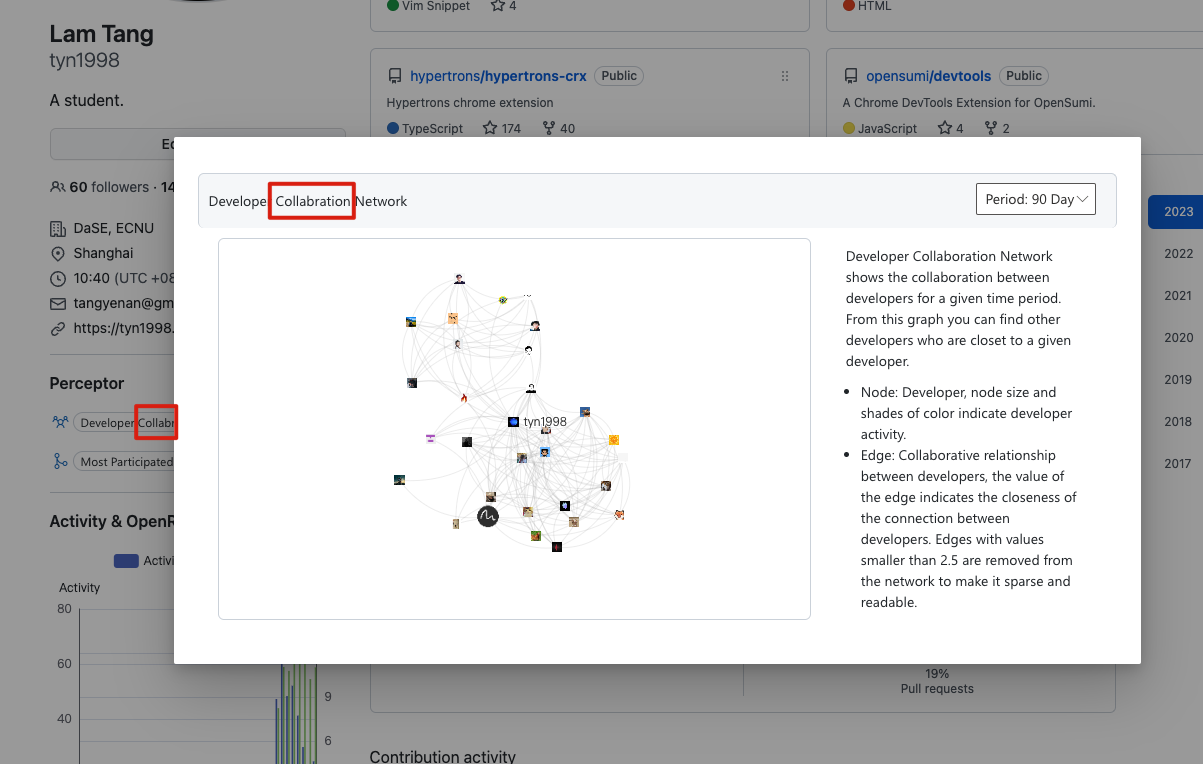Select the Most Participated pipeline icon in Perceptor
Image resolution: width=1203 pixels, height=764 pixels.
tap(61, 461)
